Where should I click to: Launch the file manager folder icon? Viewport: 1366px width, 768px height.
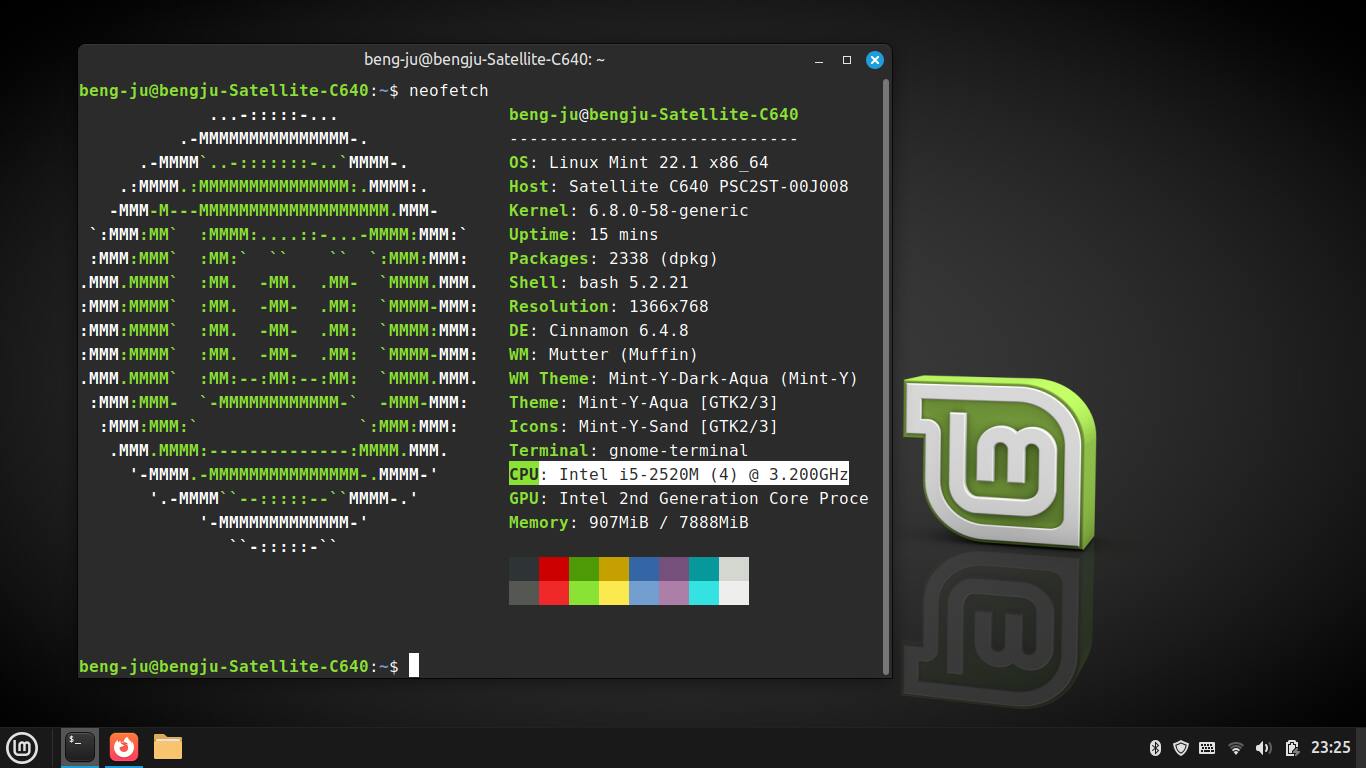coord(168,747)
